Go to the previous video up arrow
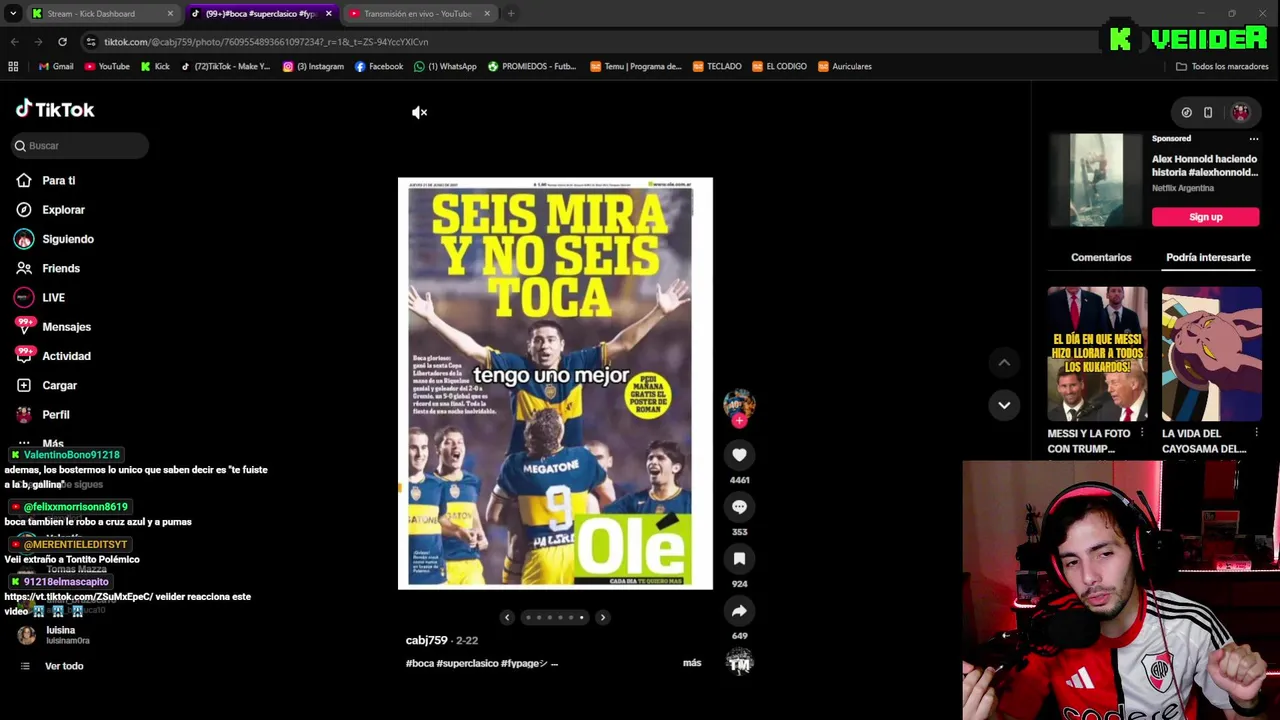This screenshot has width=1280, height=720. click(x=1004, y=362)
